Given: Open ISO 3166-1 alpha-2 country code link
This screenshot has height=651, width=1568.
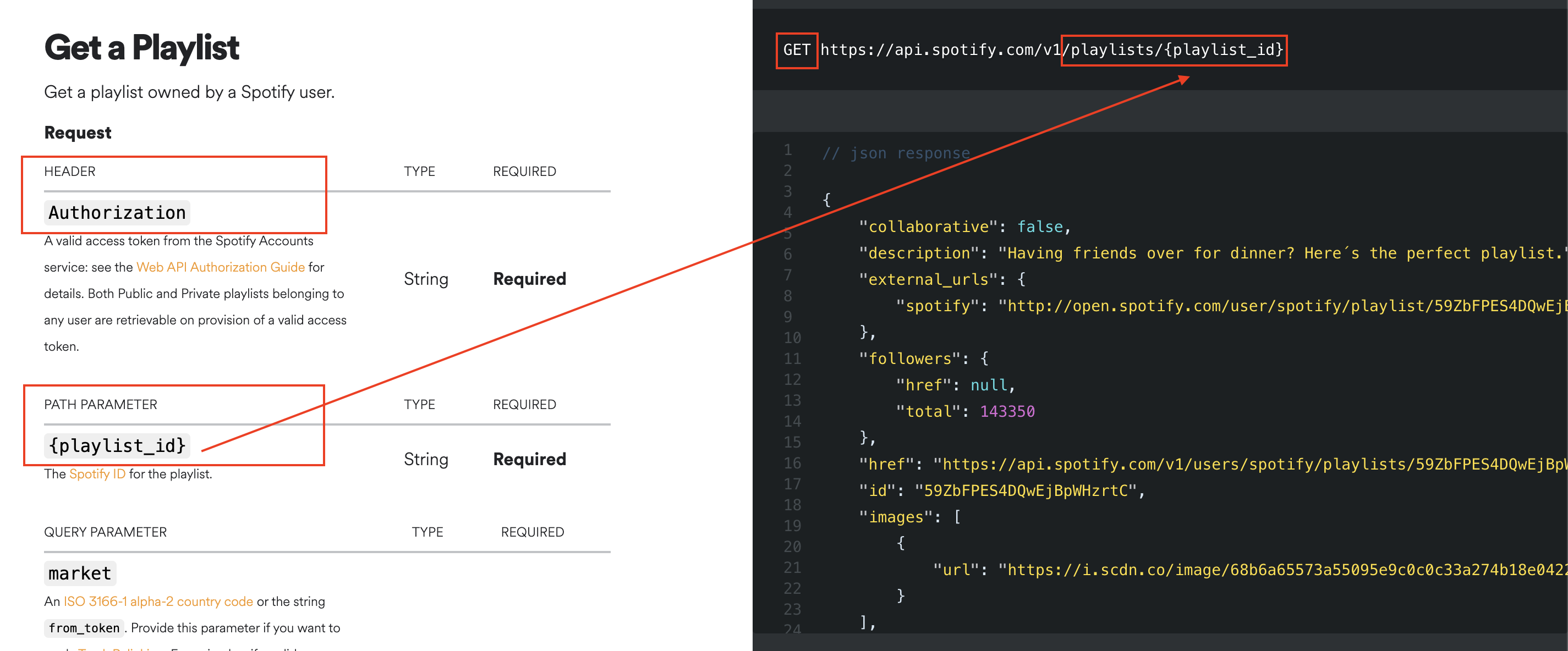Looking at the screenshot, I should pyautogui.click(x=158, y=601).
